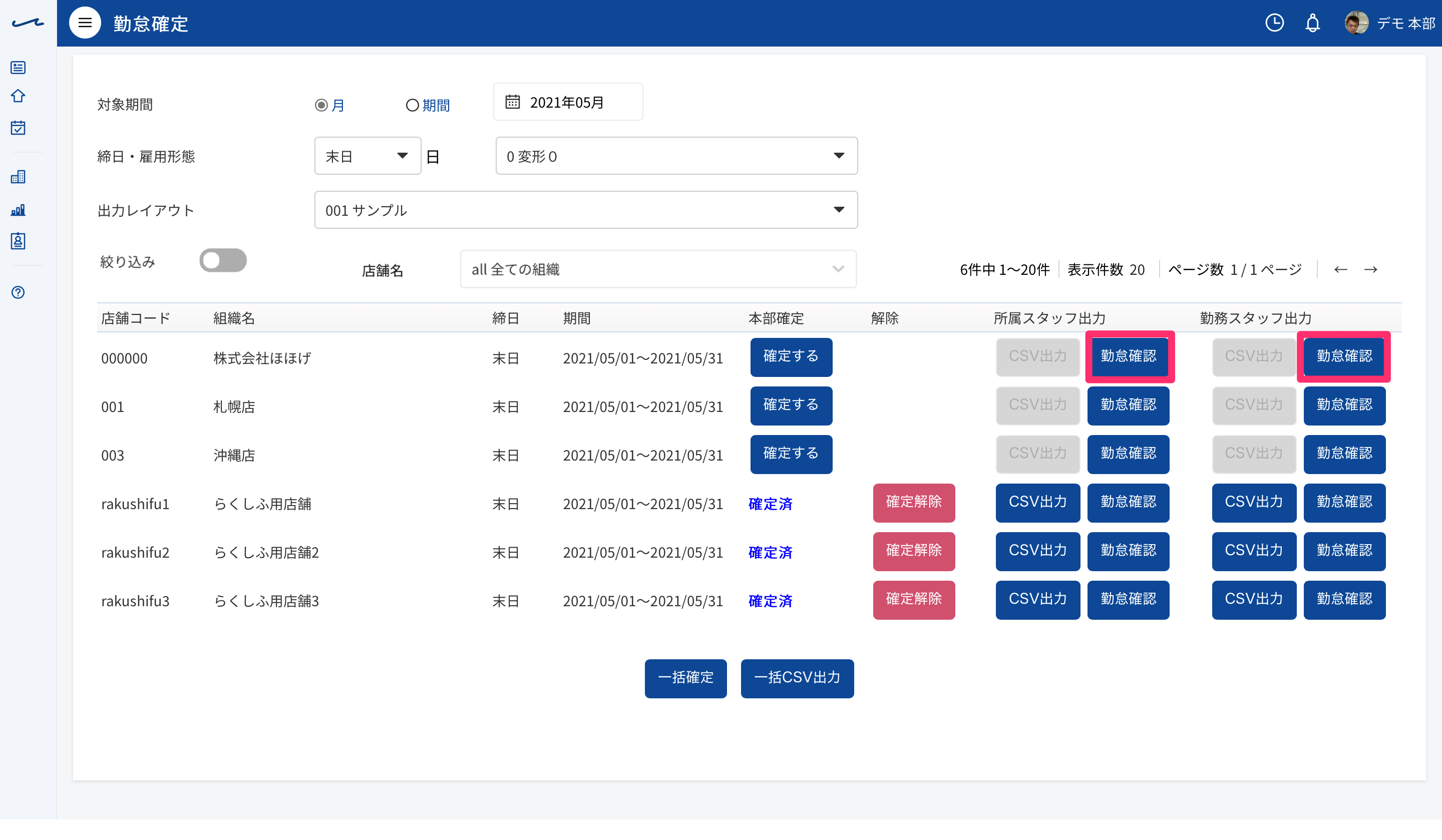Click 所属スタッフ CSV出力 for rakushifu3

1037,600
